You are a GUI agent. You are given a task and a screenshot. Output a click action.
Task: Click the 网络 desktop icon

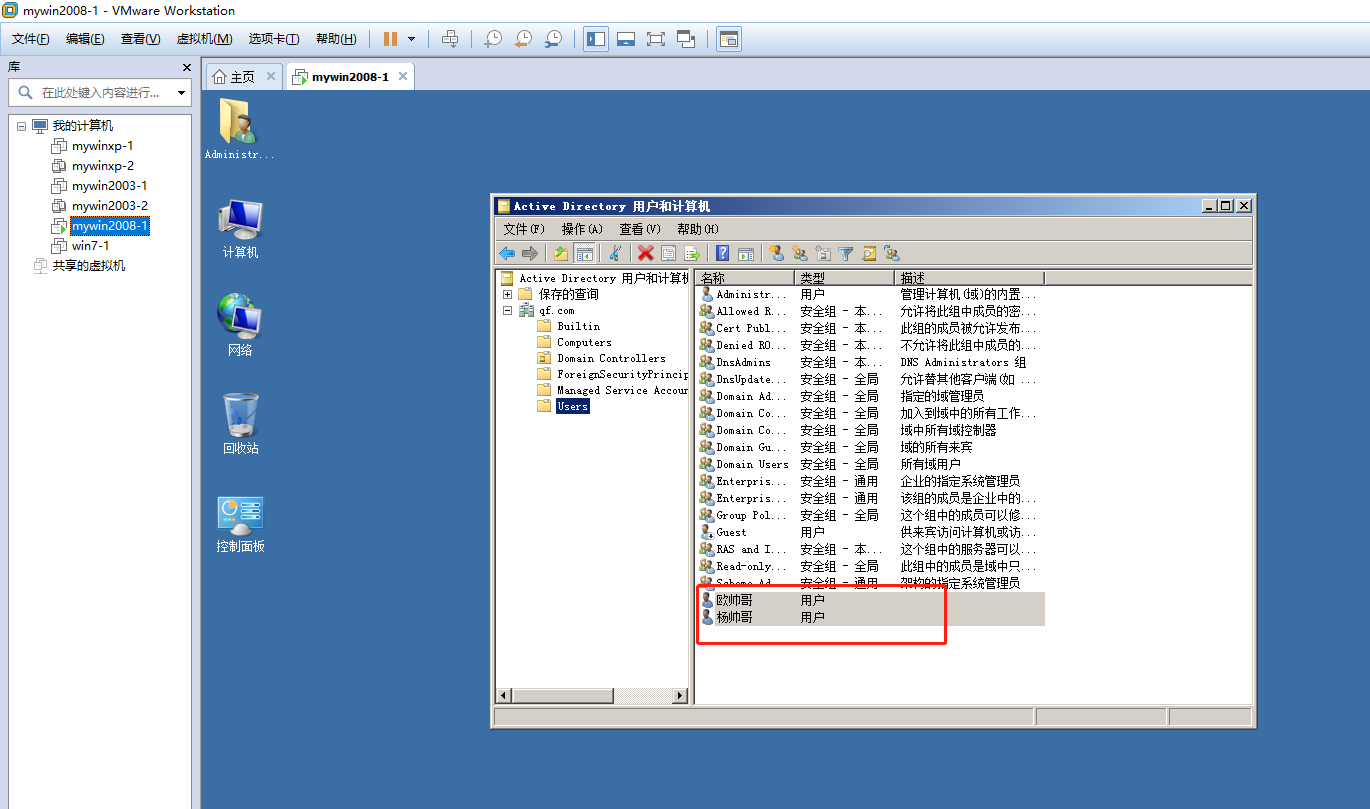[240, 325]
